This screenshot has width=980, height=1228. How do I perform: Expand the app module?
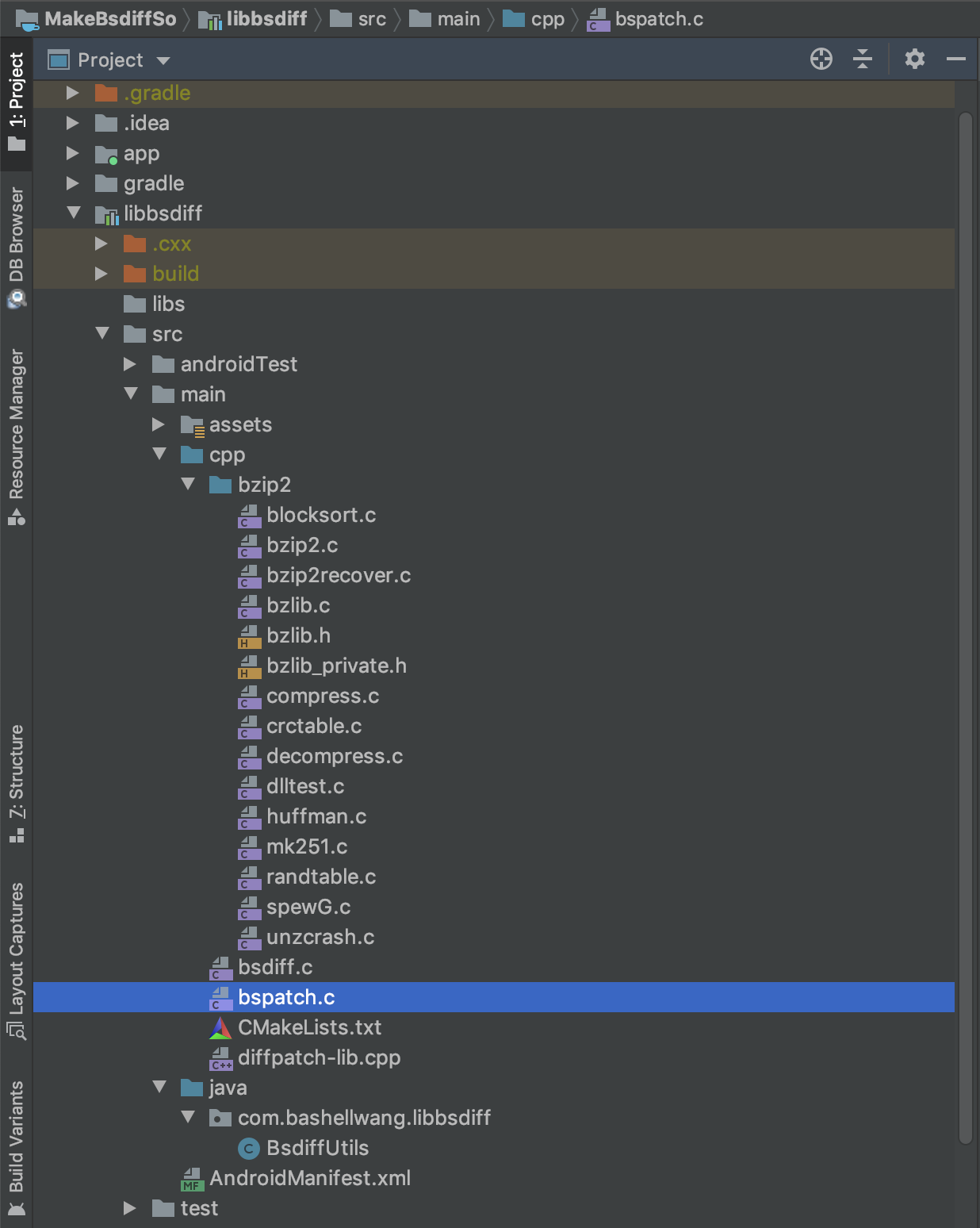73,153
